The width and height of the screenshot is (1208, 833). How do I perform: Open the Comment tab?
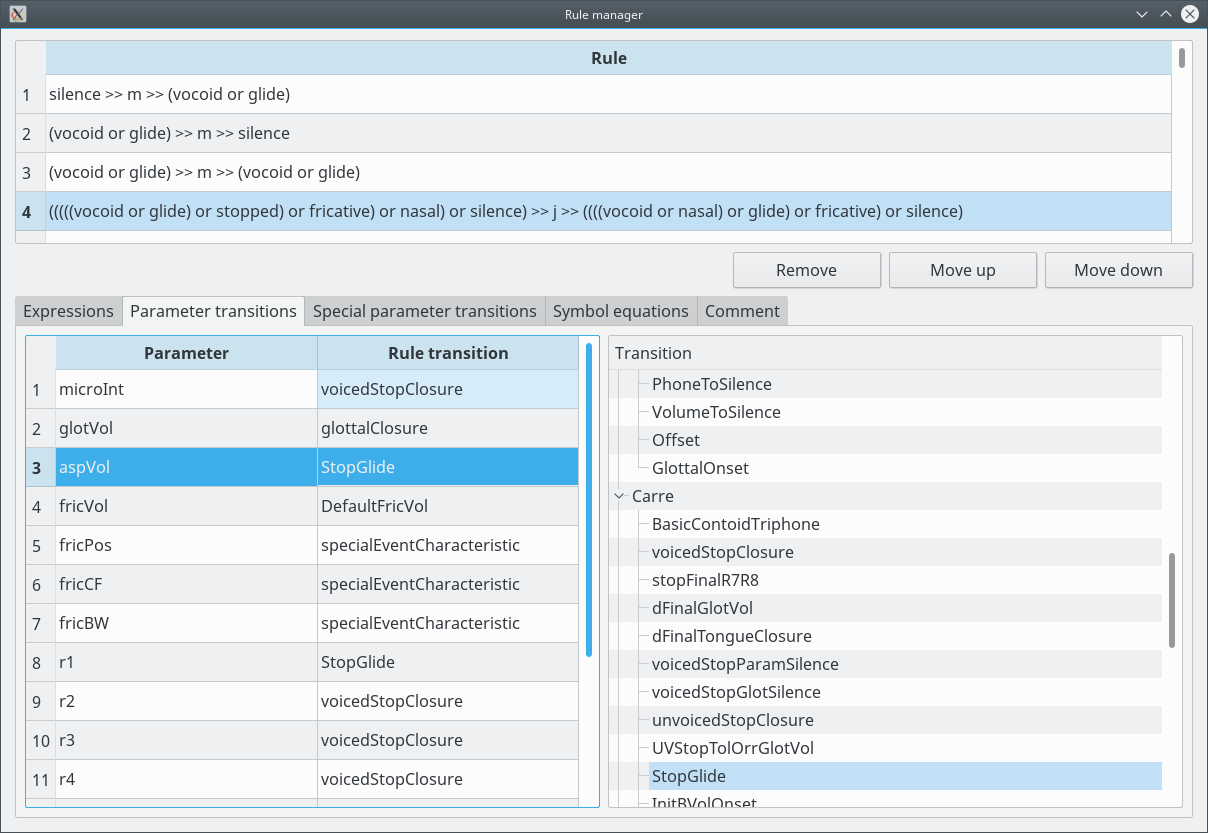pyautogui.click(x=742, y=311)
